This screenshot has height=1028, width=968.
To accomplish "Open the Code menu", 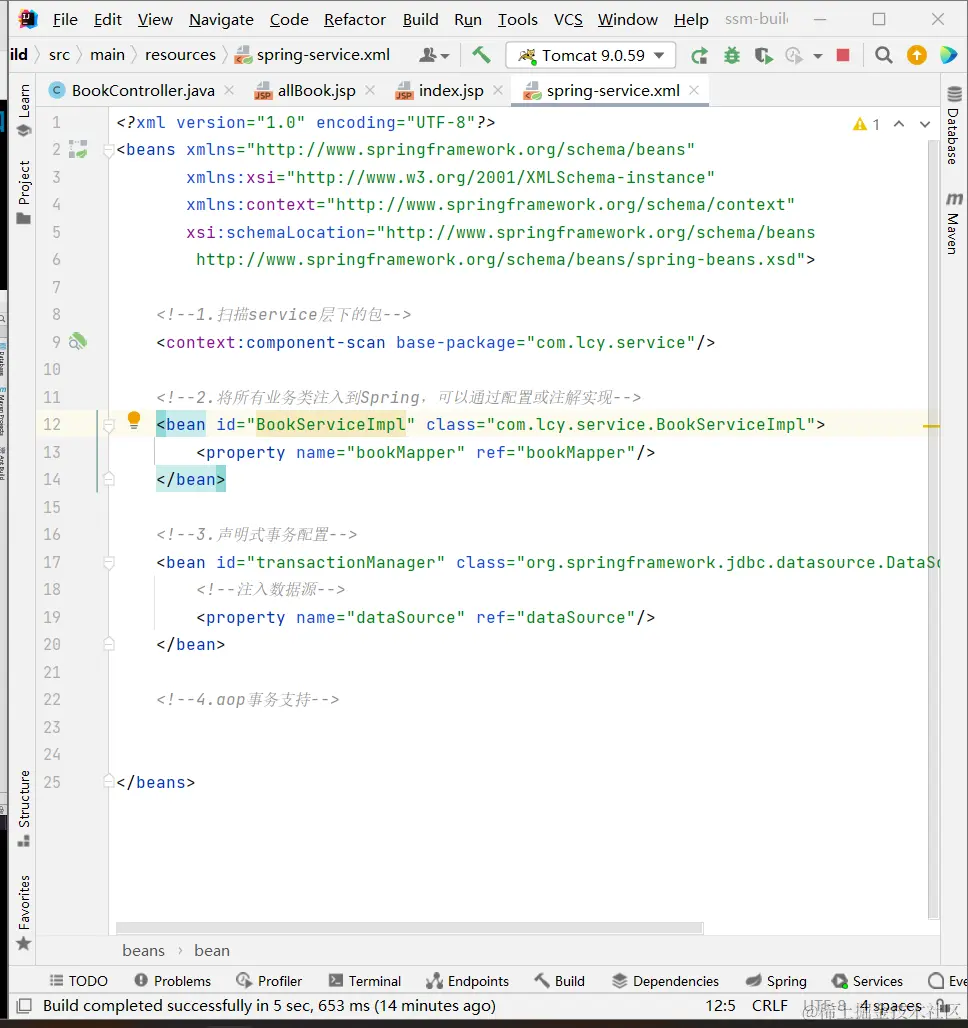I will [x=289, y=20].
